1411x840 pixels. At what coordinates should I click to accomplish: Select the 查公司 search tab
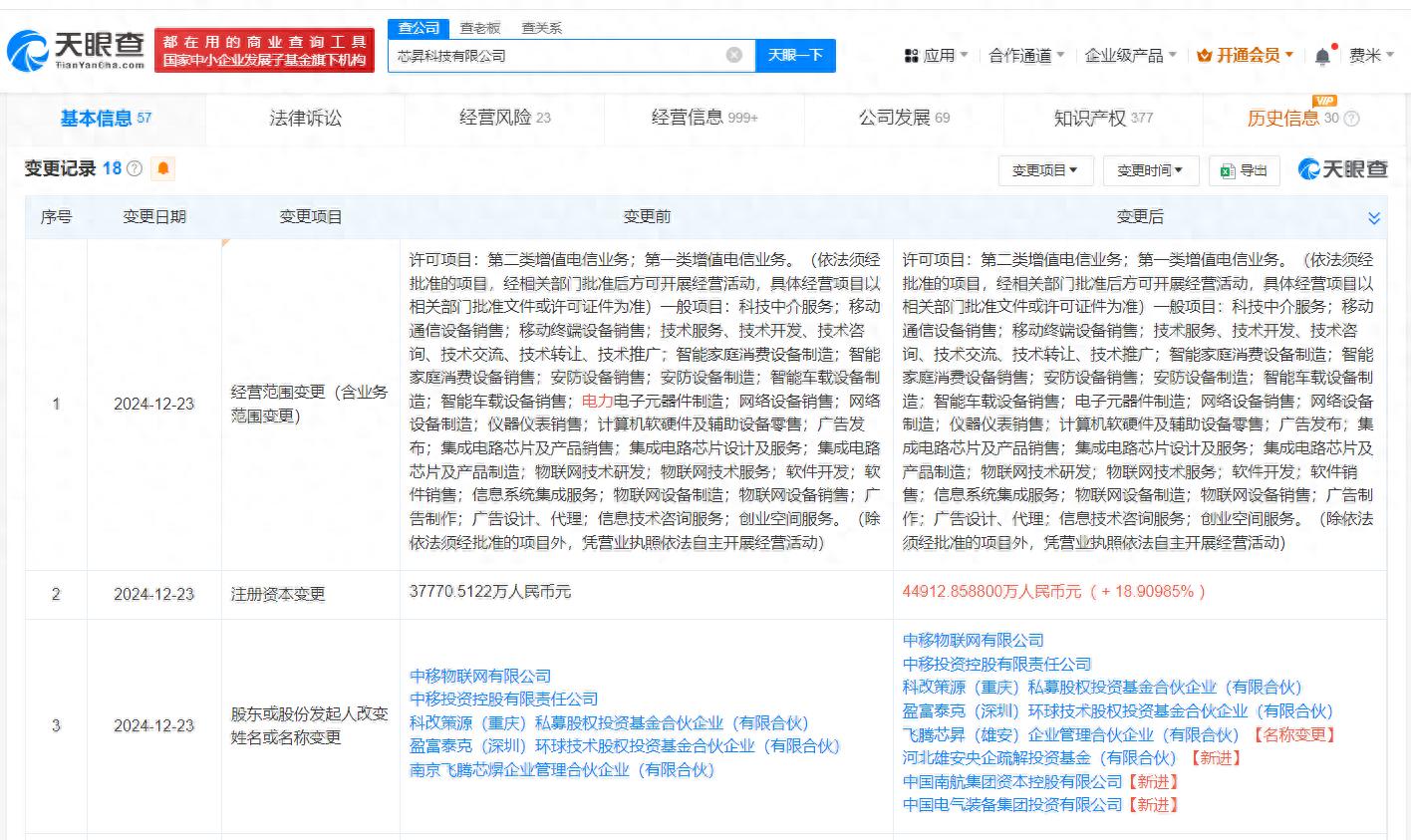pyautogui.click(x=419, y=28)
